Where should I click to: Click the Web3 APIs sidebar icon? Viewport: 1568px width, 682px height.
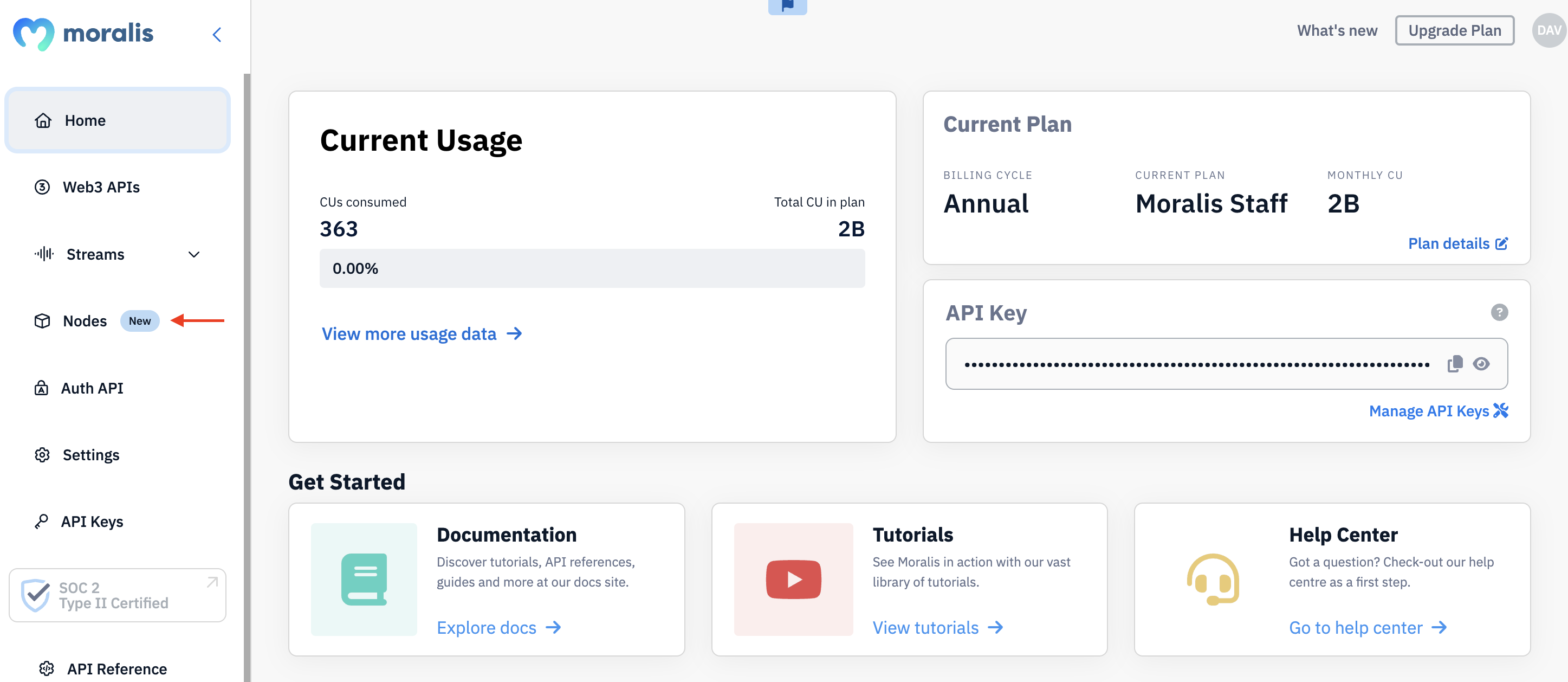point(42,186)
